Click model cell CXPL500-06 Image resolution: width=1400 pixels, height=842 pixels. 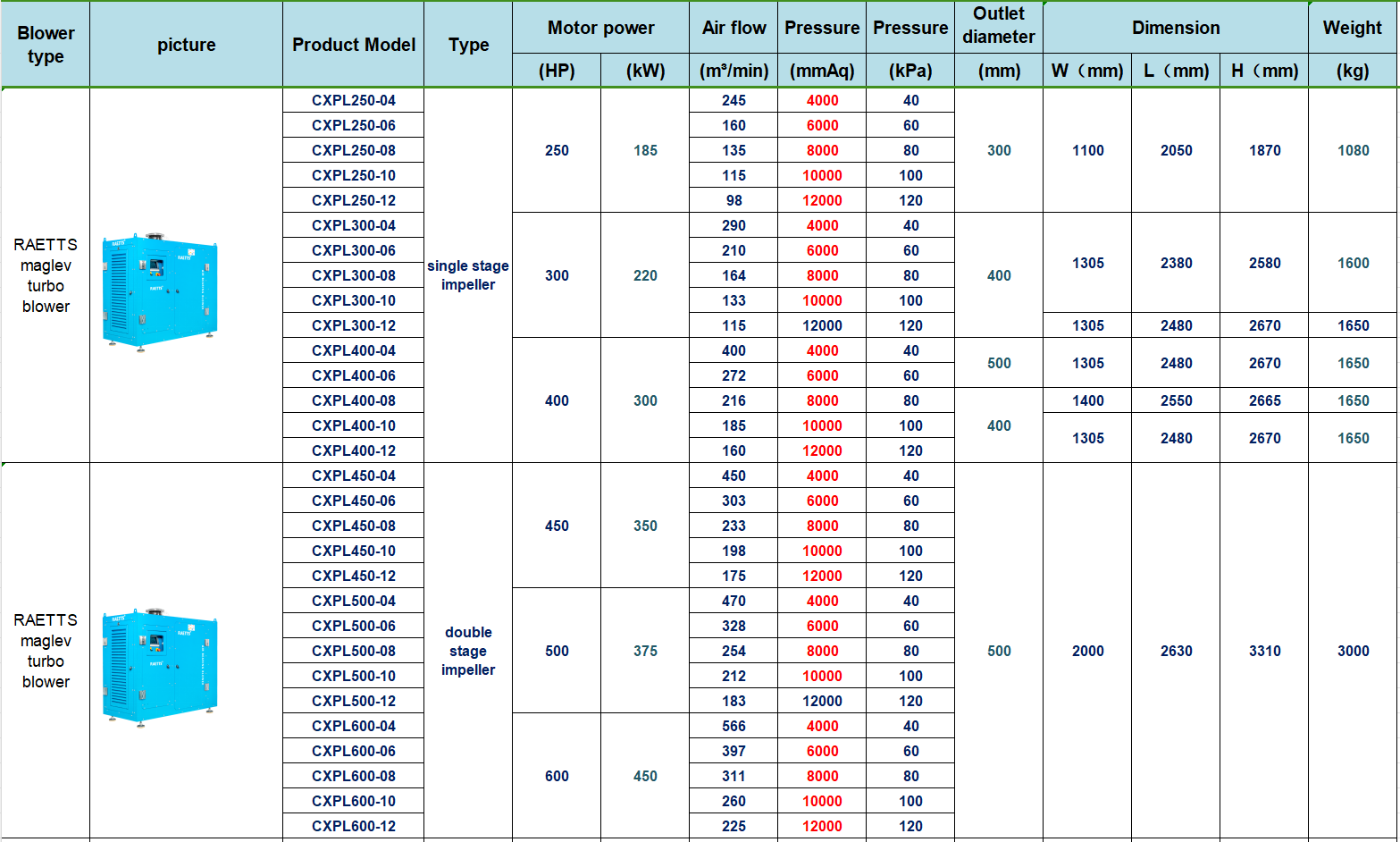(354, 626)
